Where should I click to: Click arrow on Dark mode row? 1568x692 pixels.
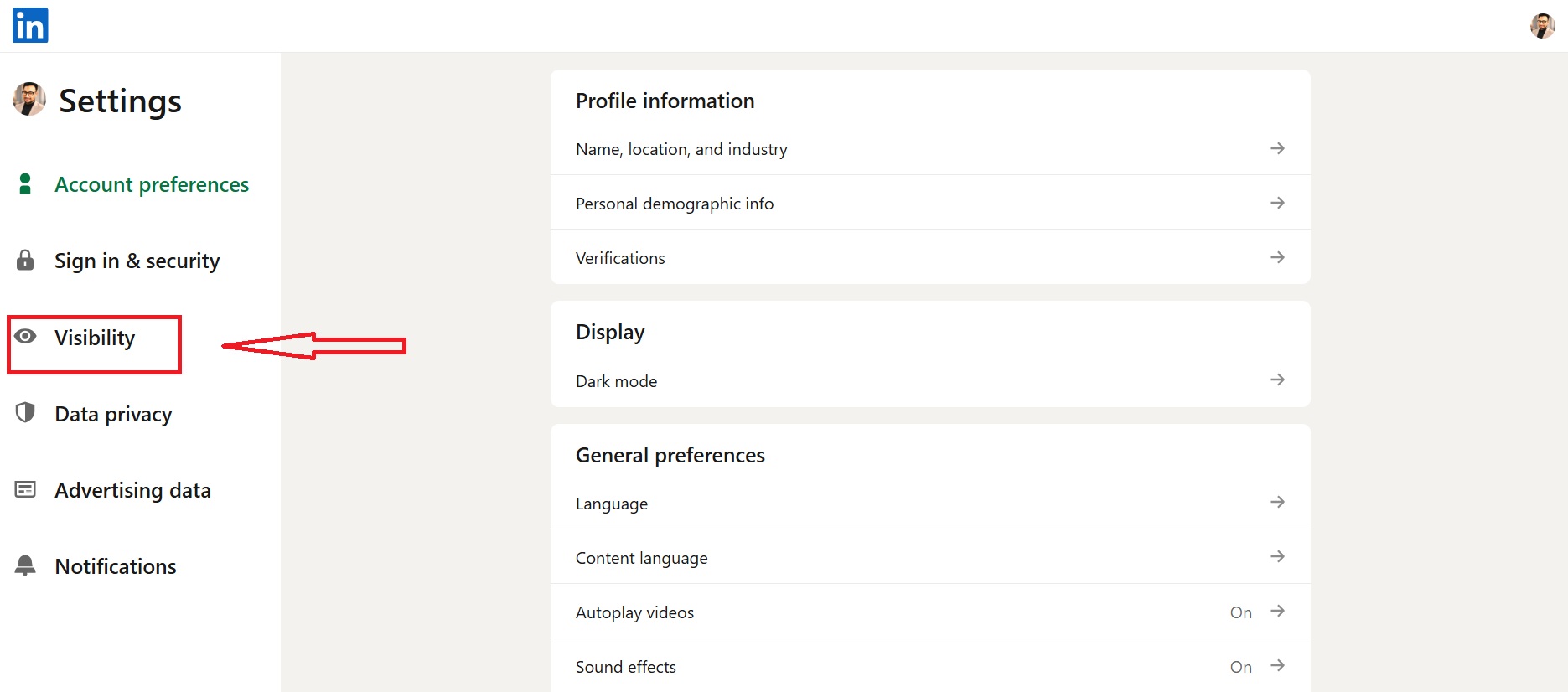click(x=1277, y=380)
